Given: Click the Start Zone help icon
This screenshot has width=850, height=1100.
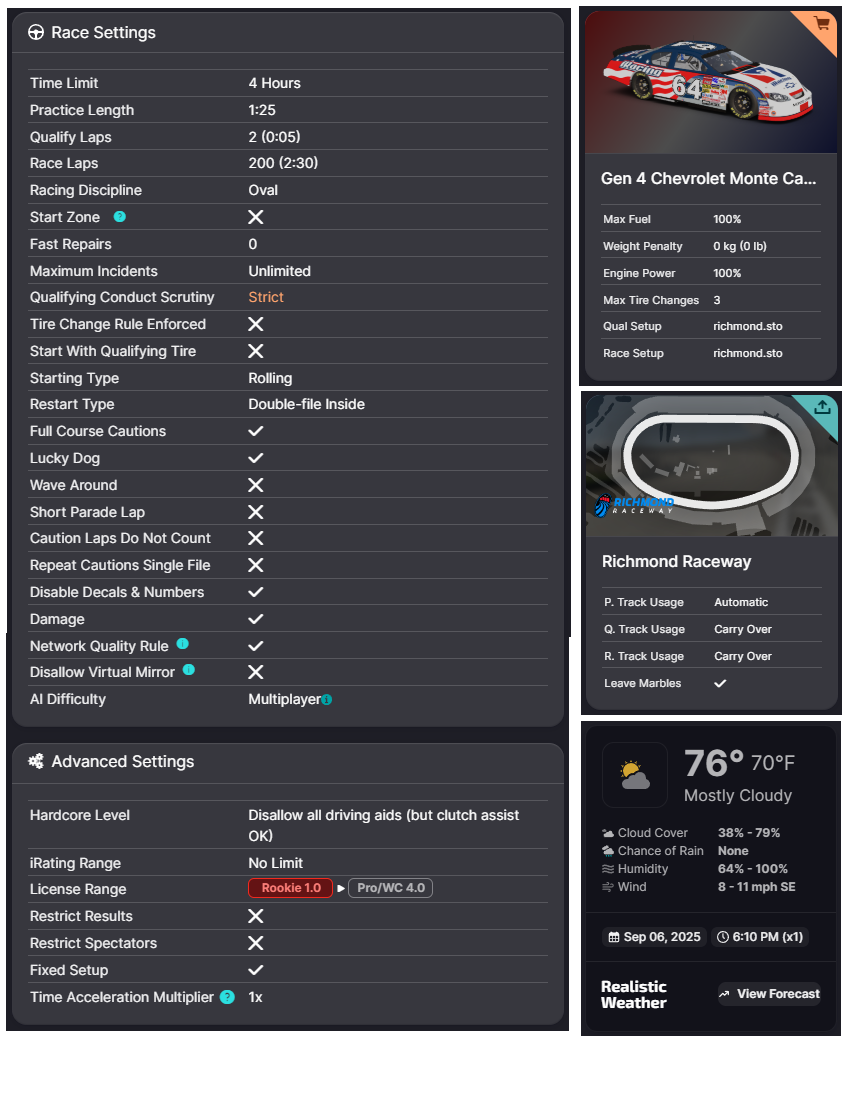Looking at the screenshot, I should click(120, 217).
